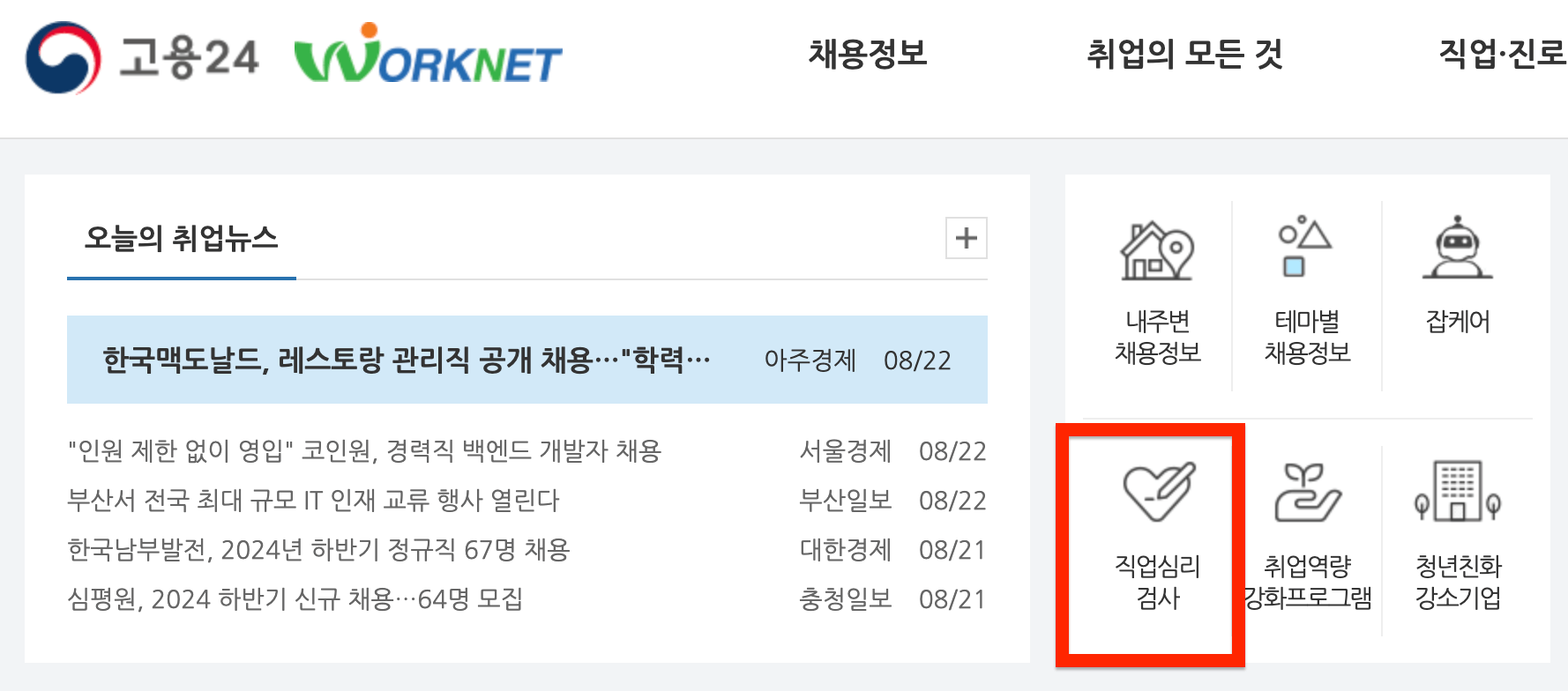1568x691 pixels.
Task: Open the 한국남부발전 정규직 채용 article
Action: click(x=320, y=550)
